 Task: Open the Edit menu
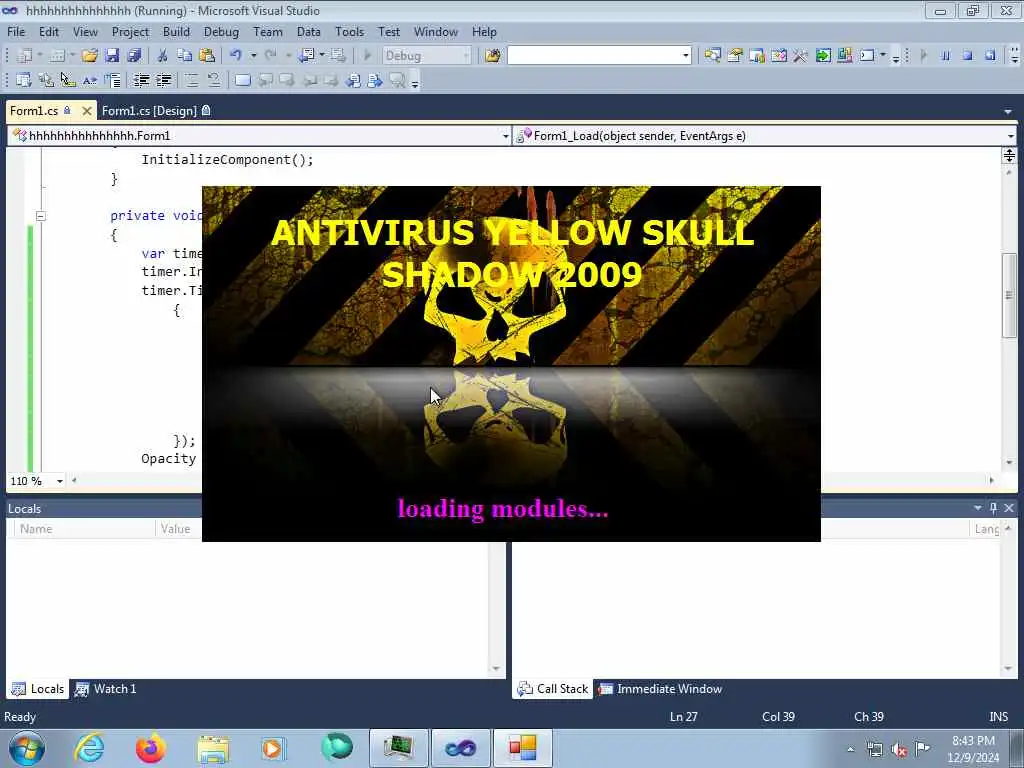coord(48,31)
